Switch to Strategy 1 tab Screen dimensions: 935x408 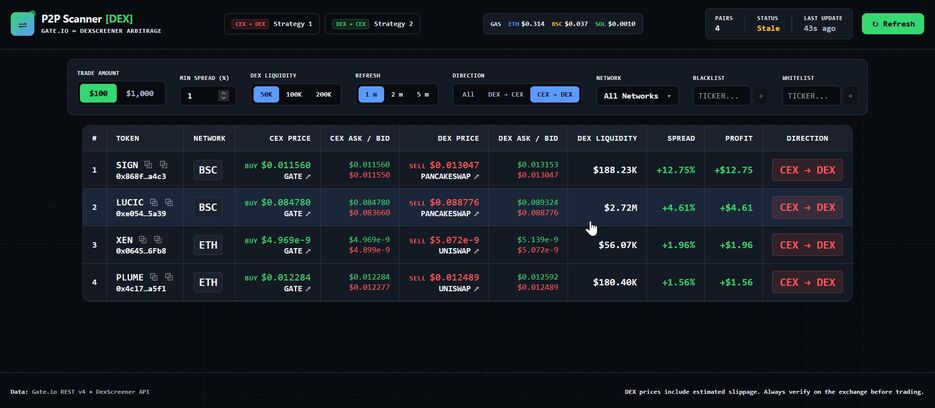pos(271,24)
